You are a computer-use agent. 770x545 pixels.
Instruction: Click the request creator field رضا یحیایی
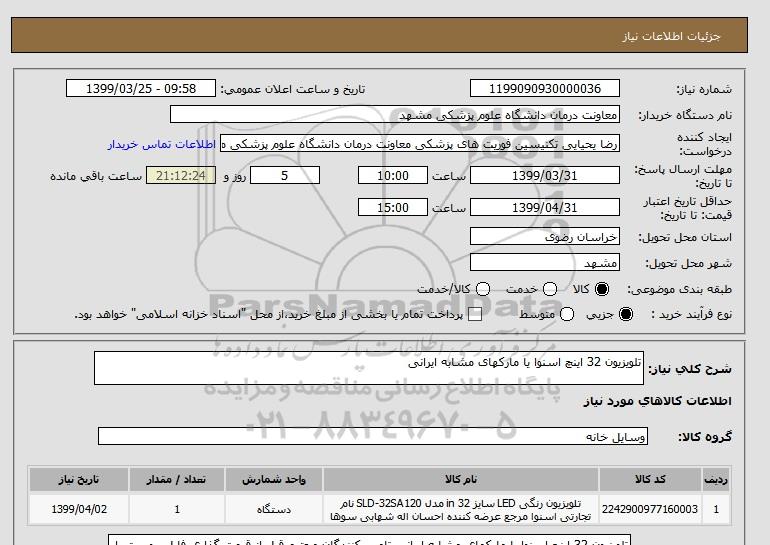[420, 144]
